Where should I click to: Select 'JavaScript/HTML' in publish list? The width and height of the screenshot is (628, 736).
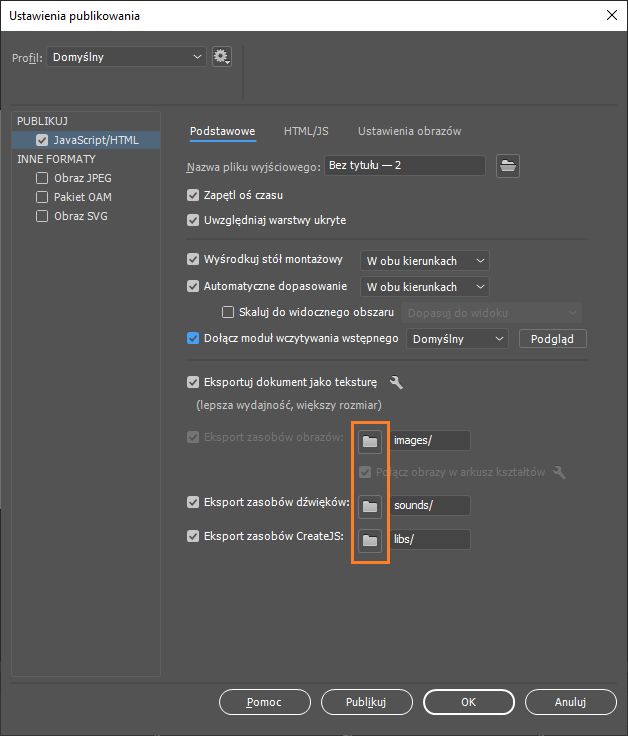(96, 140)
